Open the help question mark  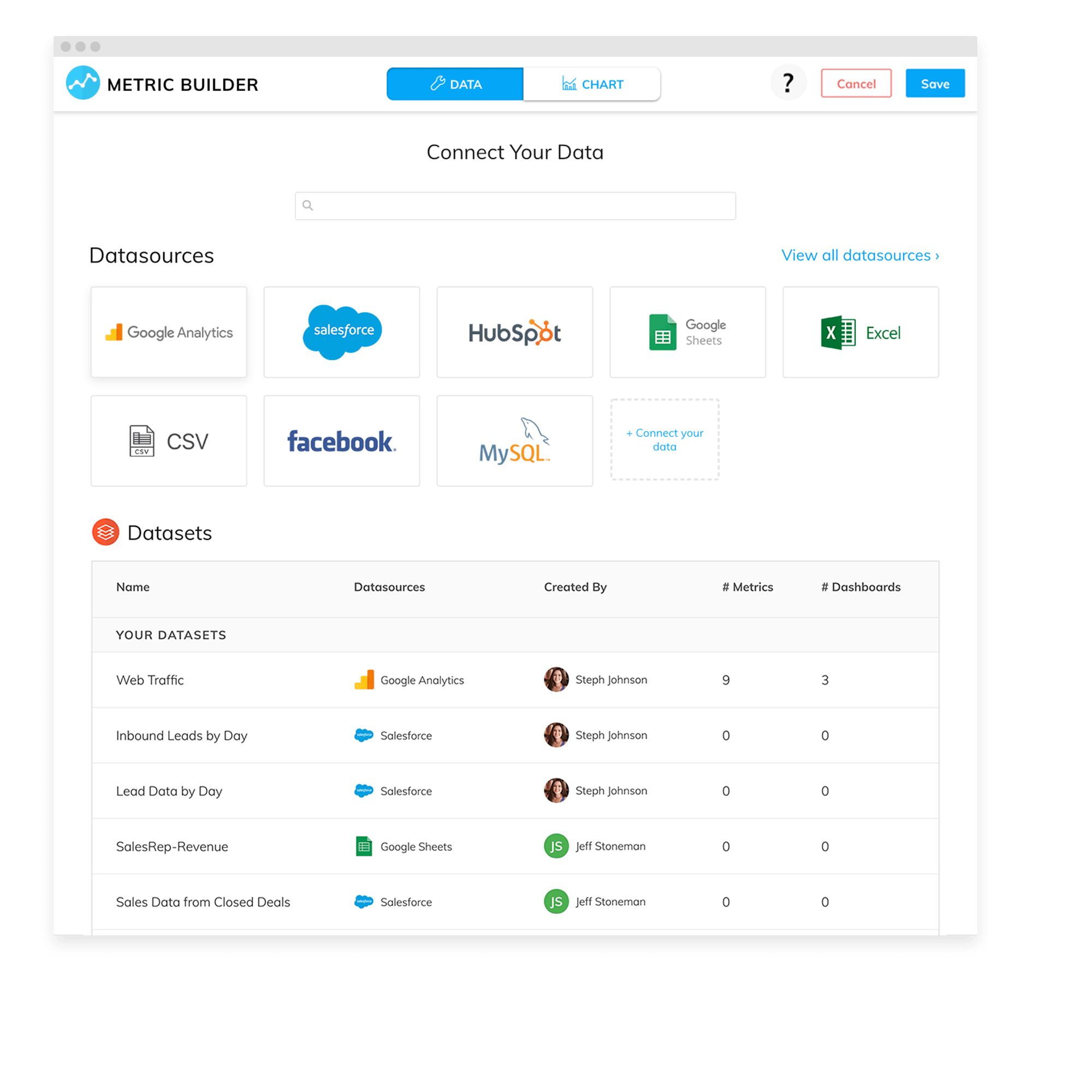click(788, 82)
